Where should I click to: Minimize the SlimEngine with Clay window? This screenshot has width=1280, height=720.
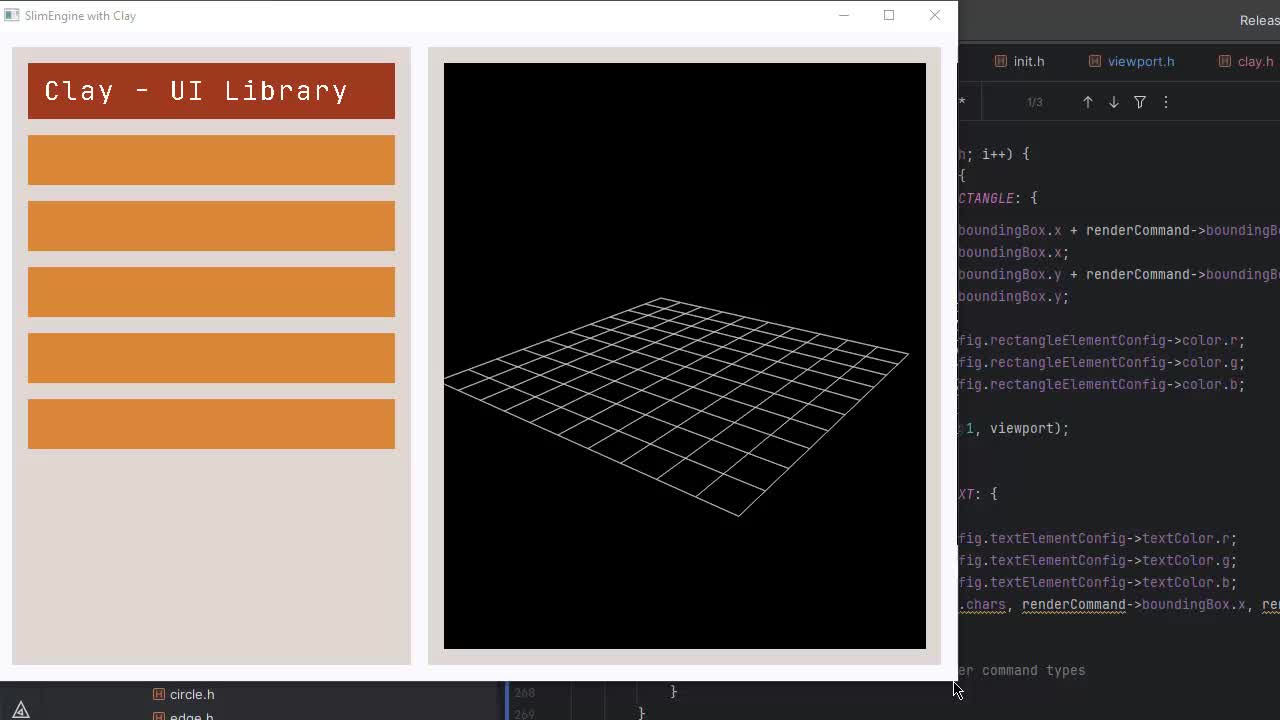click(x=843, y=15)
